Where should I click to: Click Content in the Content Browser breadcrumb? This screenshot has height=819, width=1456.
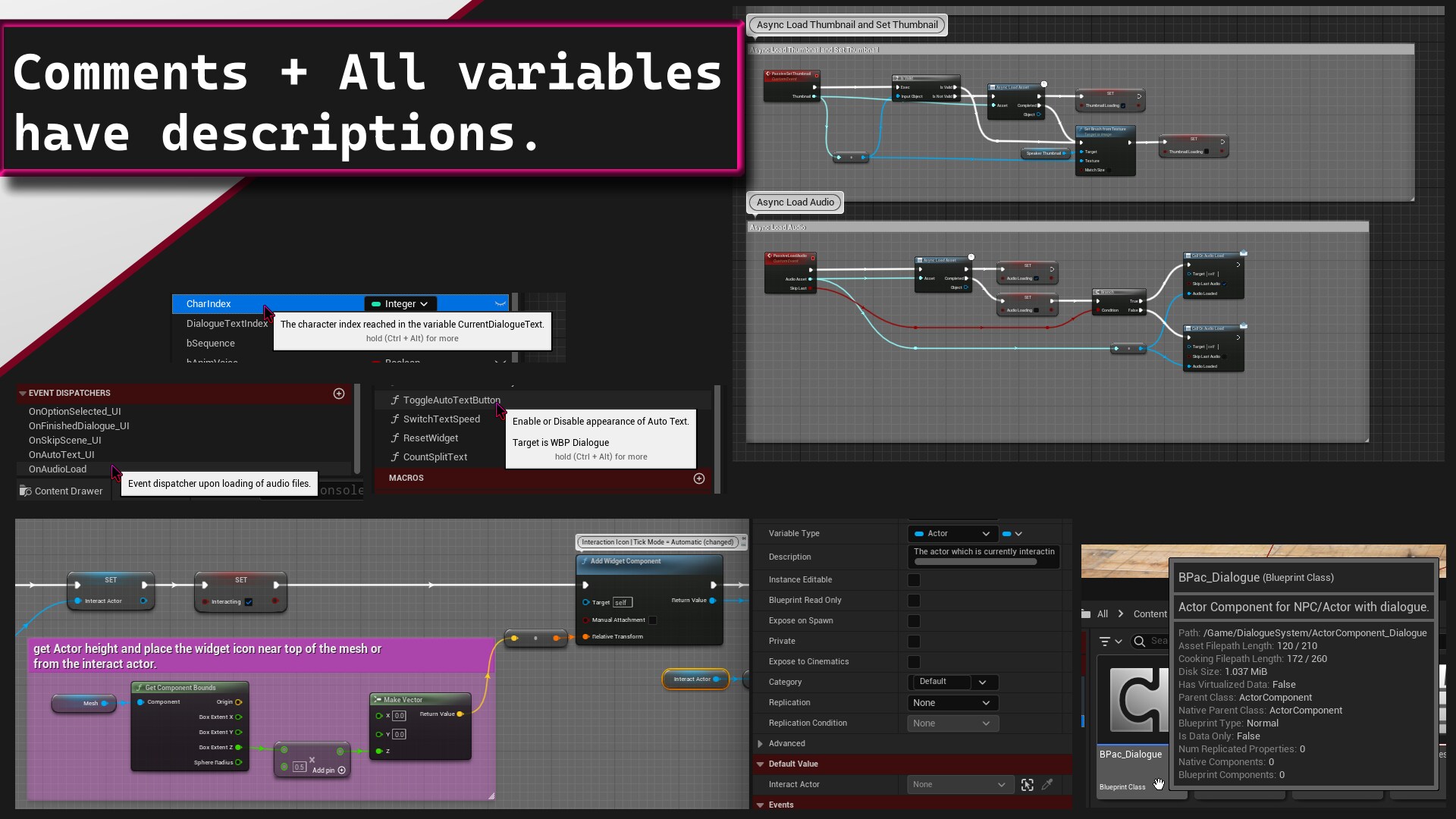(x=1150, y=614)
